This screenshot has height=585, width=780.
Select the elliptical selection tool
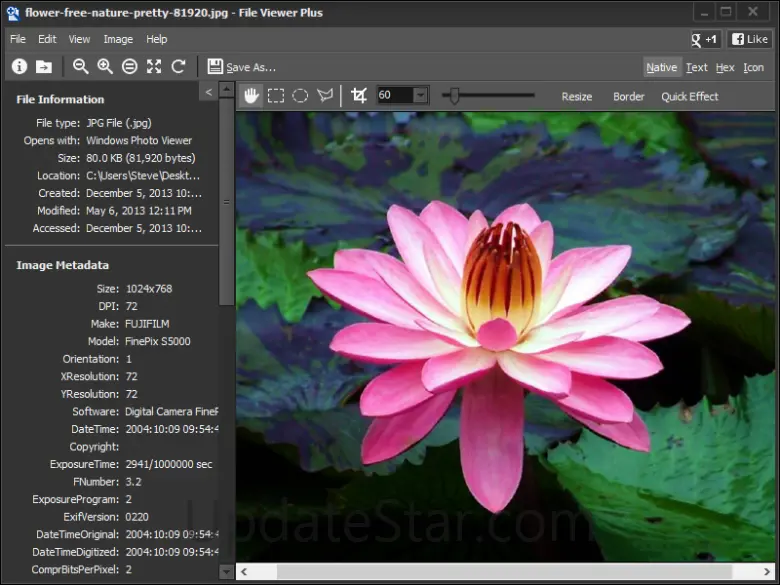point(300,96)
